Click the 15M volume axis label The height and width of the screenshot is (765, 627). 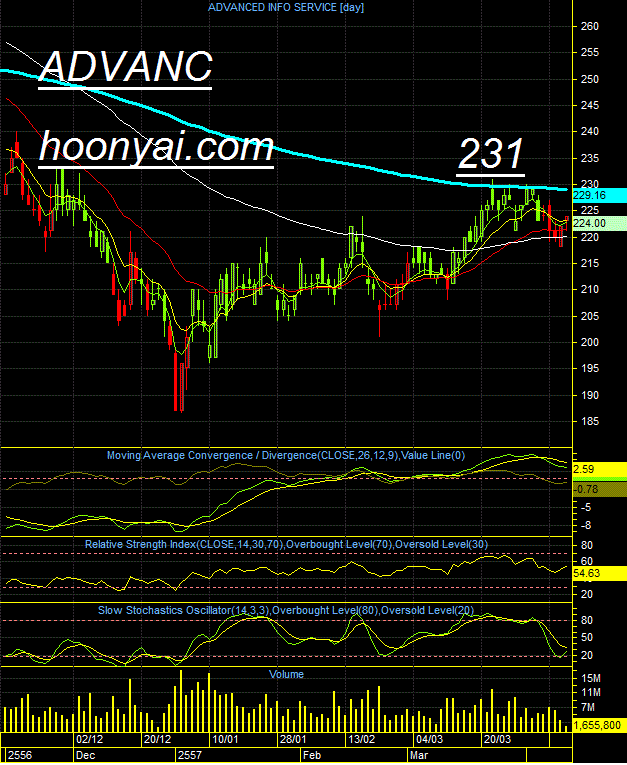point(591,678)
